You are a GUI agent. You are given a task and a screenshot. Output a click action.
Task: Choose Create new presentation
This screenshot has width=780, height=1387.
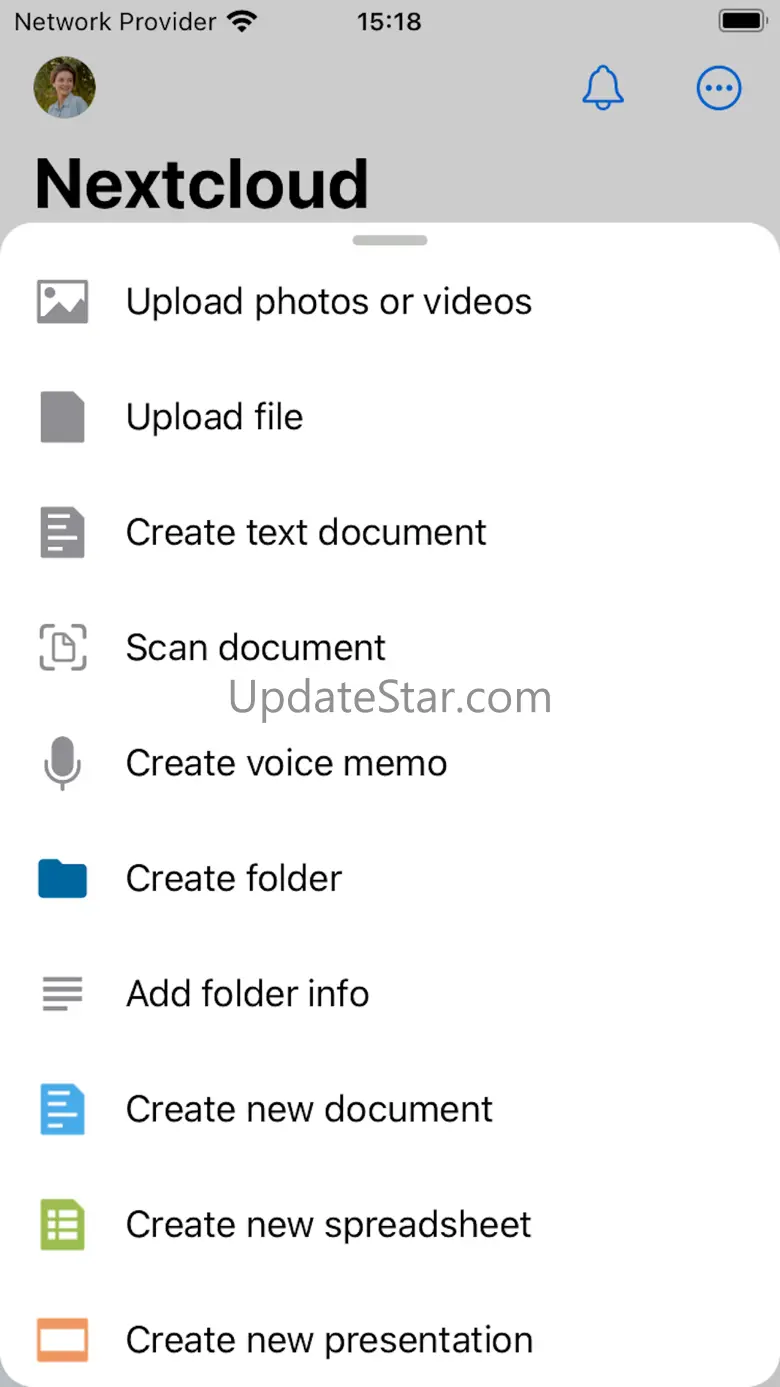point(390,1340)
